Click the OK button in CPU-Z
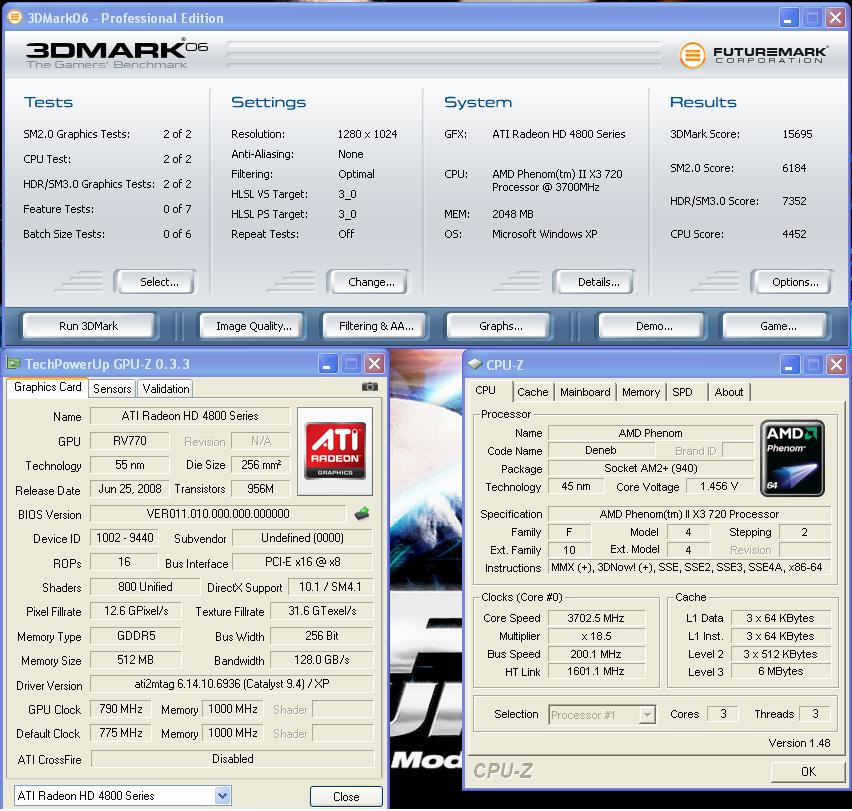The width and height of the screenshot is (852, 811). [x=807, y=771]
